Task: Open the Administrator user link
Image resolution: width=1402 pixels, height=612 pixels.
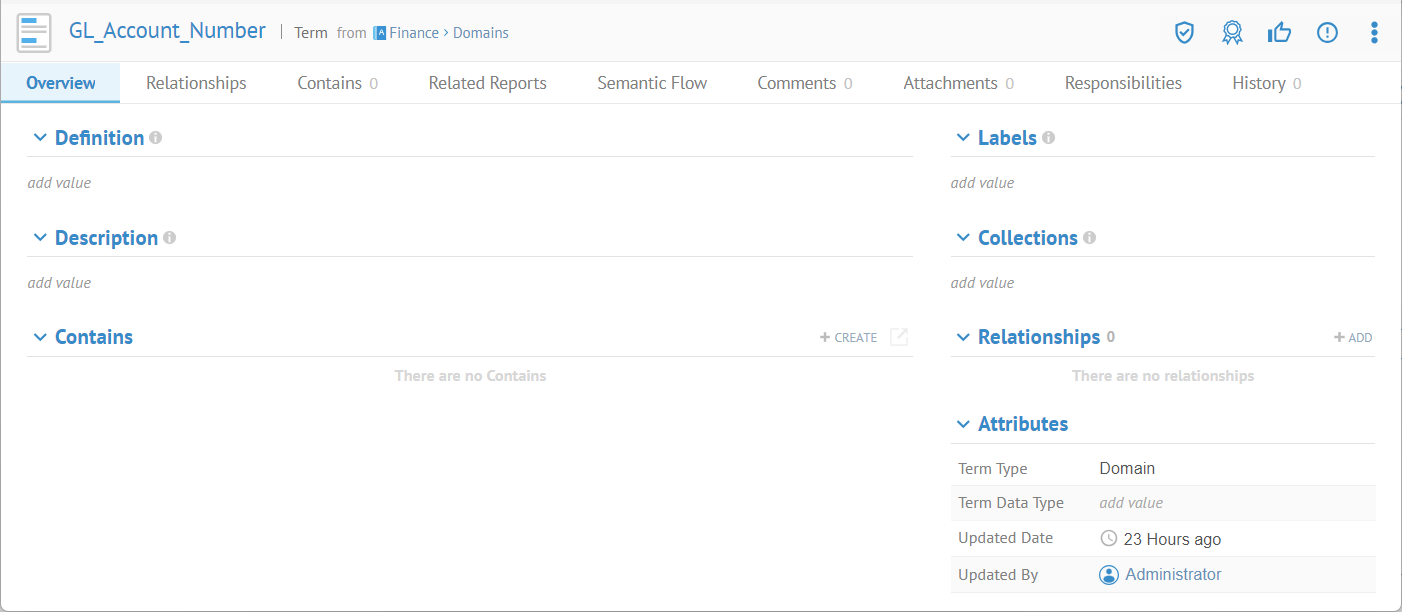Action: [x=1172, y=575]
